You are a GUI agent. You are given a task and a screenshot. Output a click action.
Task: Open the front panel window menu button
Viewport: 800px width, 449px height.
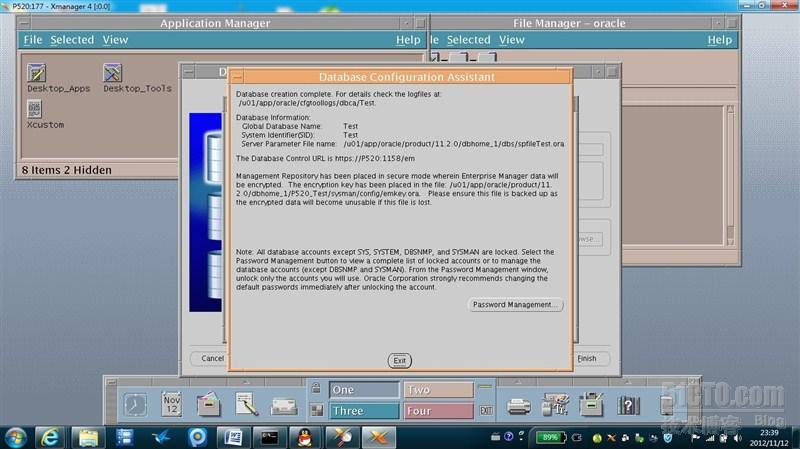tap(111, 382)
